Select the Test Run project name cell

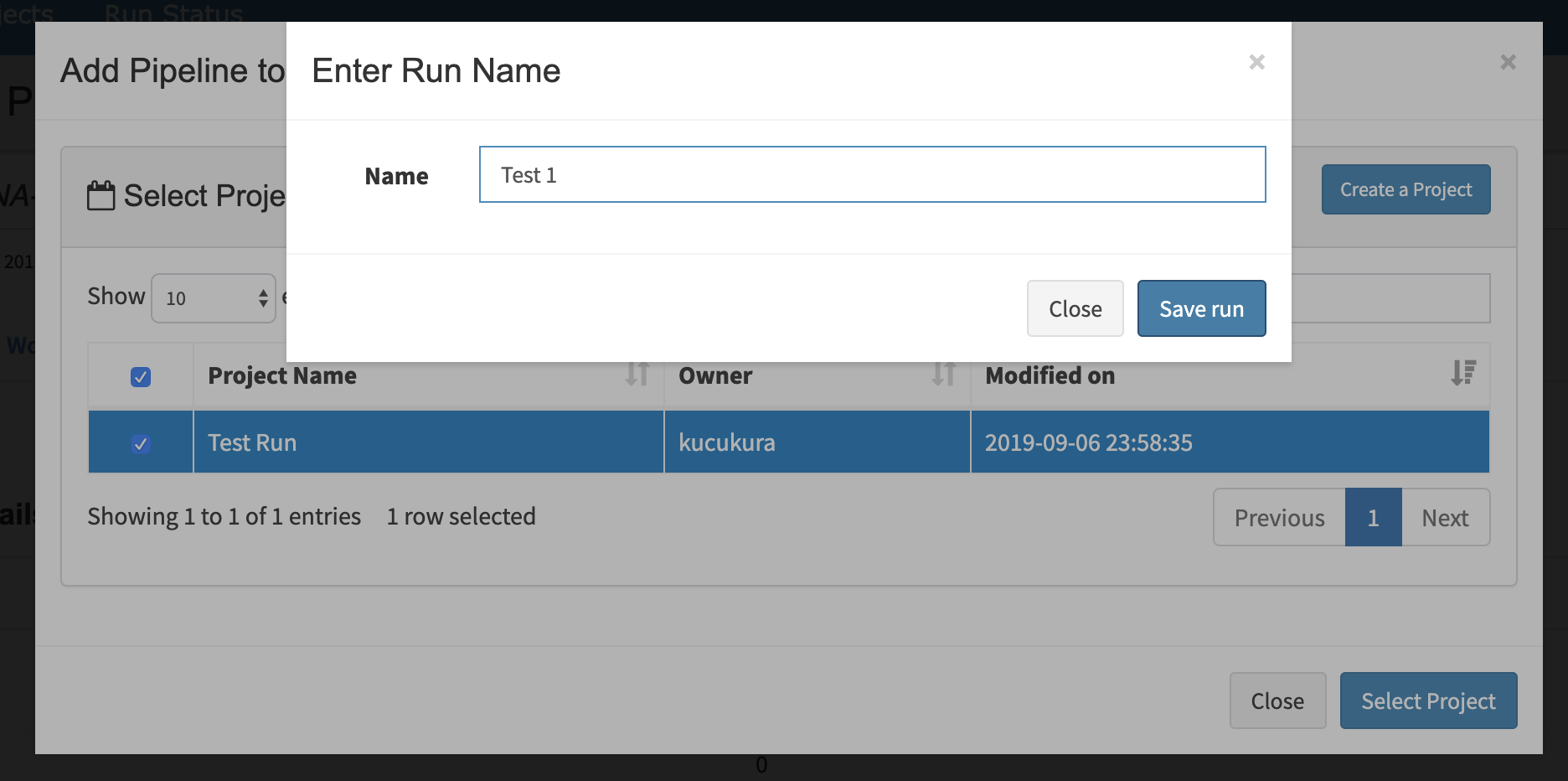coord(428,442)
